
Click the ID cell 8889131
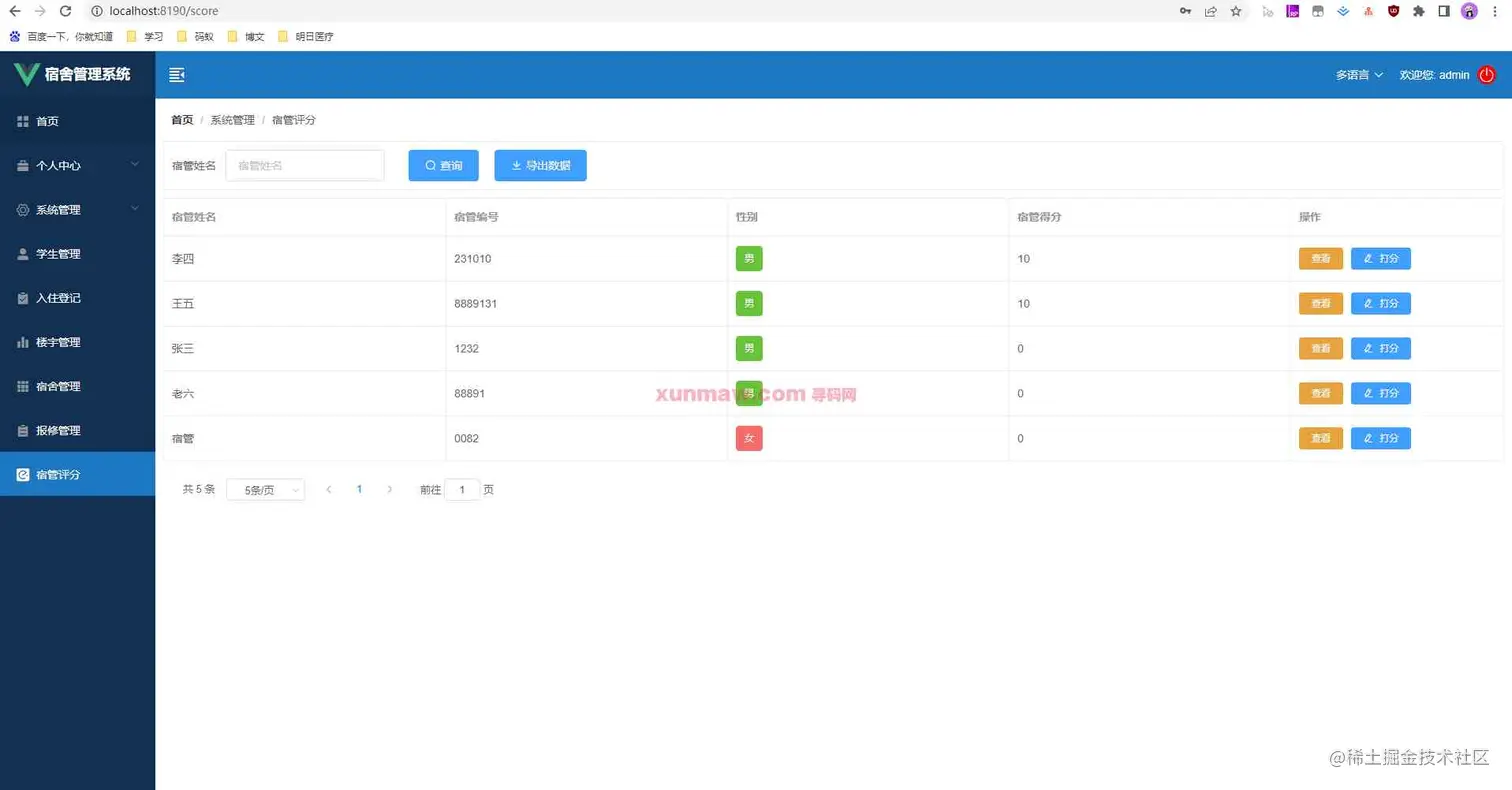(475, 303)
